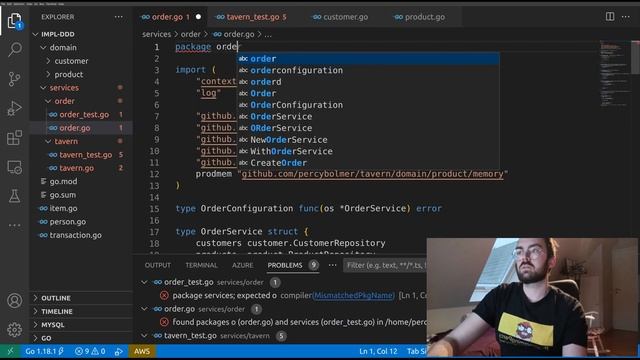Expand the OUTLINE section
This screenshot has height=360, width=640.
pos(56,298)
